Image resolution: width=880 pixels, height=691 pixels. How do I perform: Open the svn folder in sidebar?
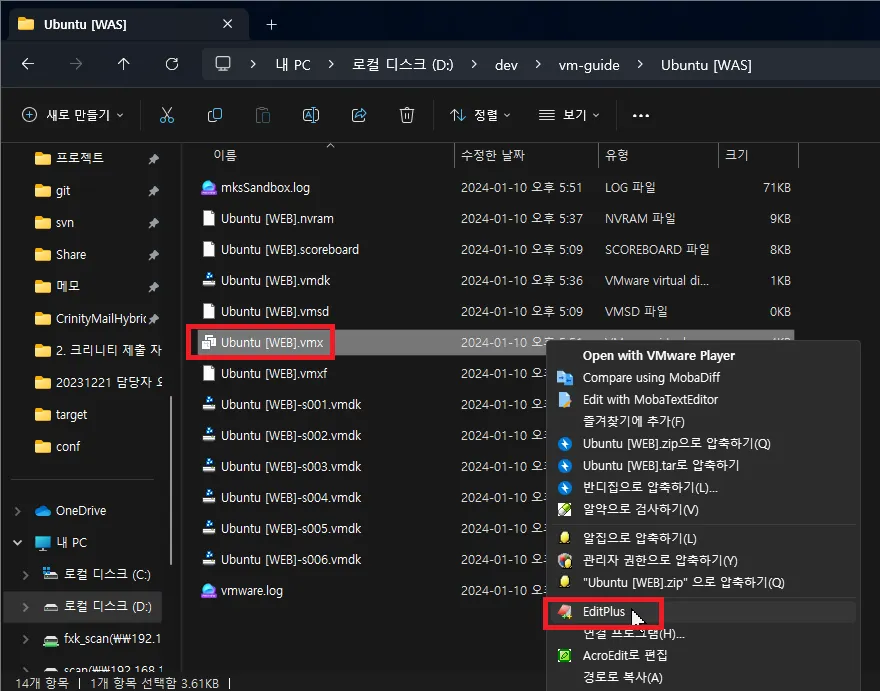pos(65,223)
